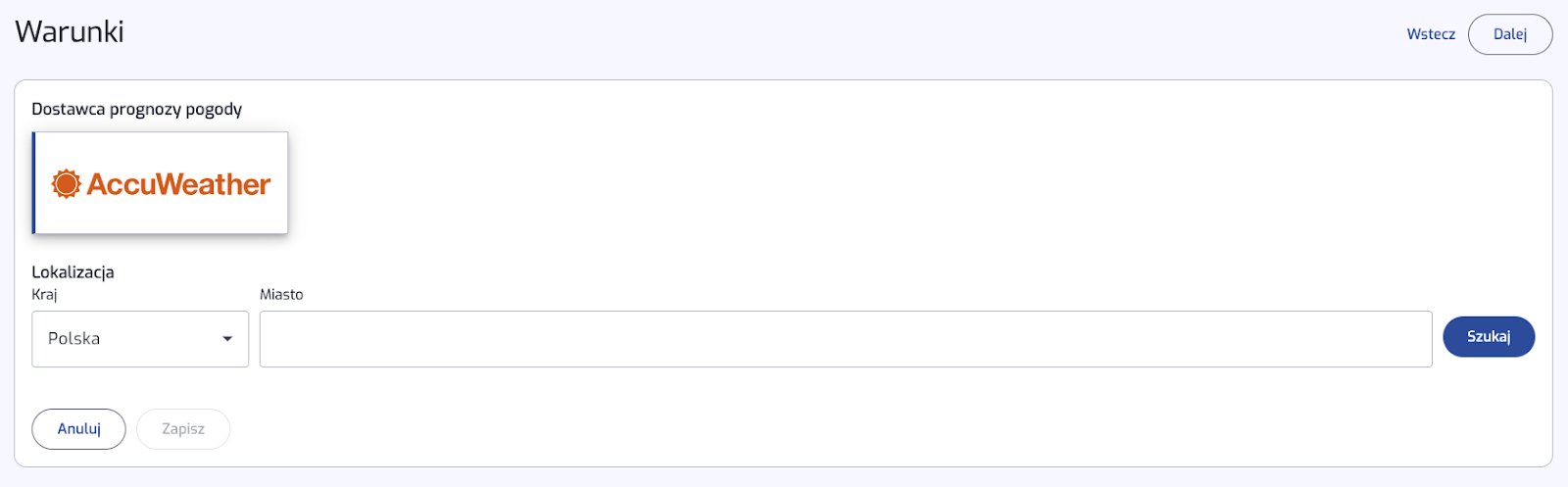Click the caret arrow beside Polska
The height and width of the screenshot is (487, 1568).
[x=227, y=339]
